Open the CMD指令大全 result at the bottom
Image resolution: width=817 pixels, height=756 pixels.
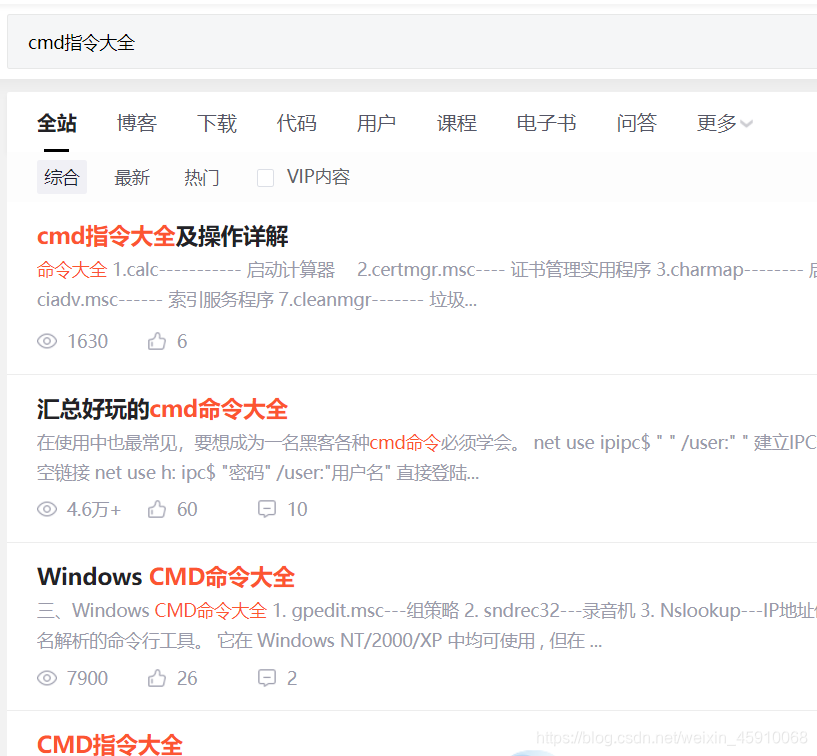click(x=109, y=744)
